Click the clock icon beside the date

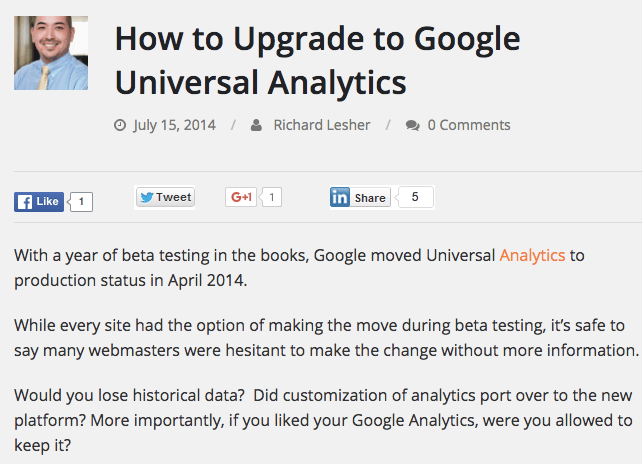pos(120,125)
